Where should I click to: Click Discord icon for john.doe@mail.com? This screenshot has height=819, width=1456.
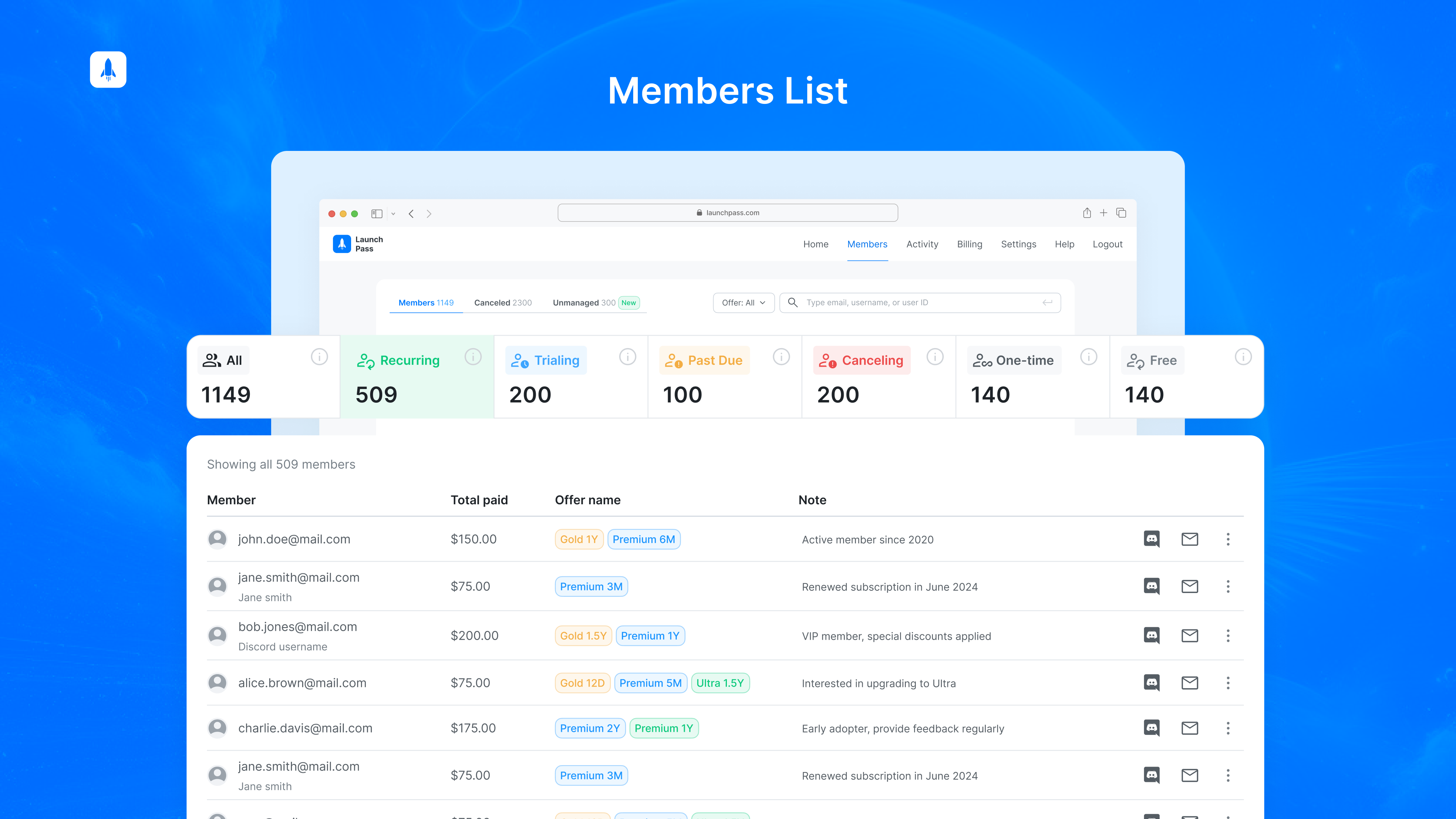(x=1152, y=539)
